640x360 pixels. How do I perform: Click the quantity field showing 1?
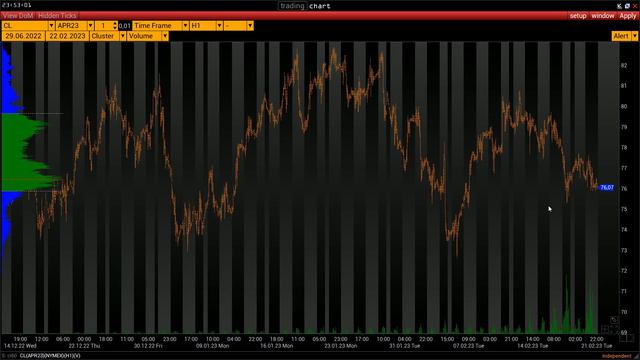coord(104,25)
